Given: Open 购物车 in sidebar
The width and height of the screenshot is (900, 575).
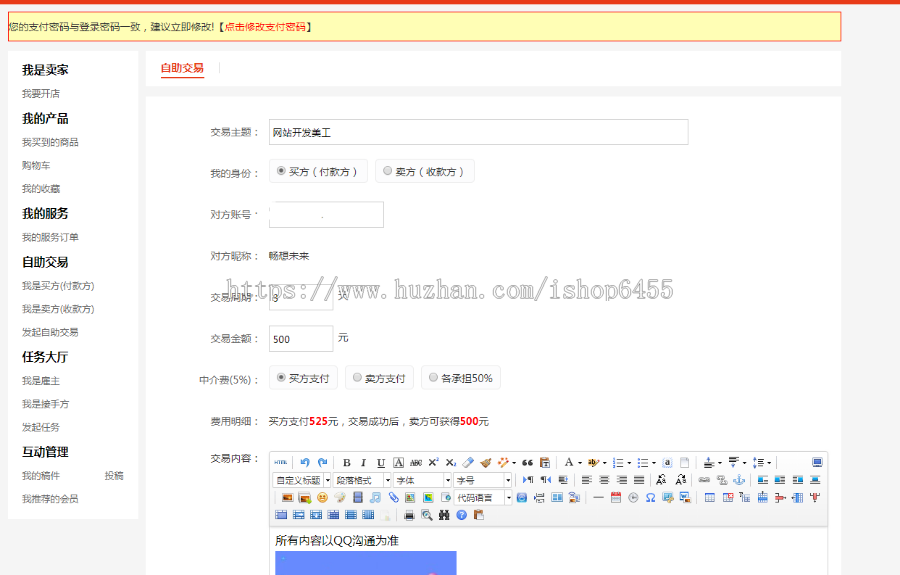Looking at the screenshot, I should pyautogui.click(x=36, y=165).
